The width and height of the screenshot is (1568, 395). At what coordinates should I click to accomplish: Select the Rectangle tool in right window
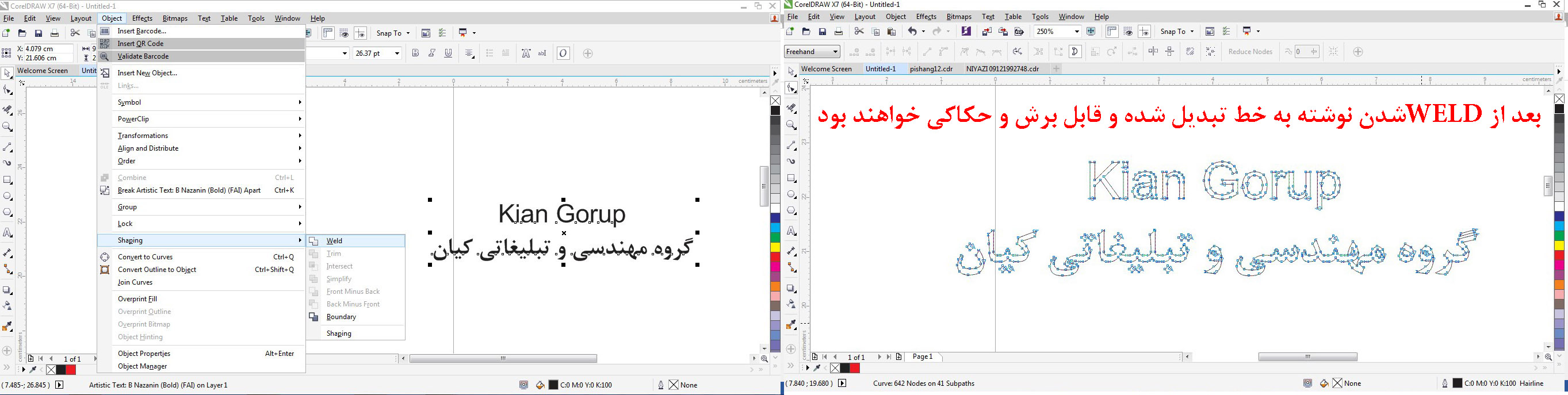coord(791,178)
